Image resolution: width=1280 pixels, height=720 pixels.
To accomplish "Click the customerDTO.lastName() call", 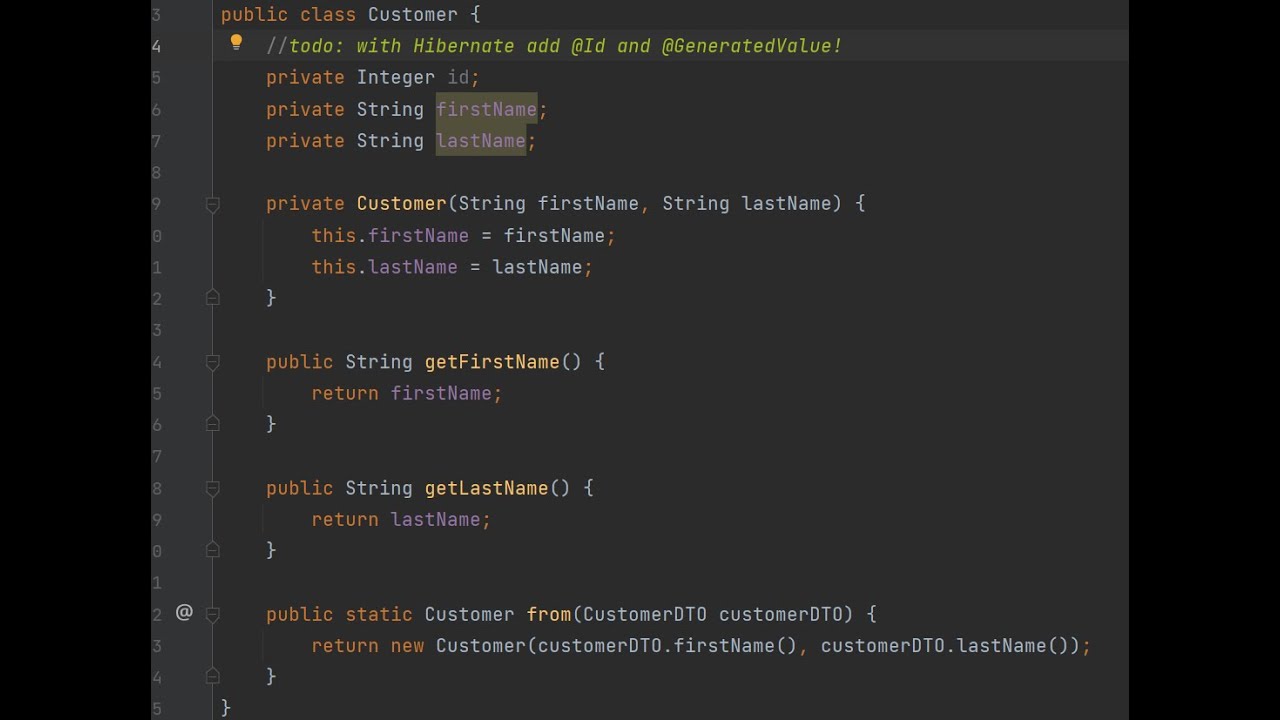I will (x=945, y=646).
